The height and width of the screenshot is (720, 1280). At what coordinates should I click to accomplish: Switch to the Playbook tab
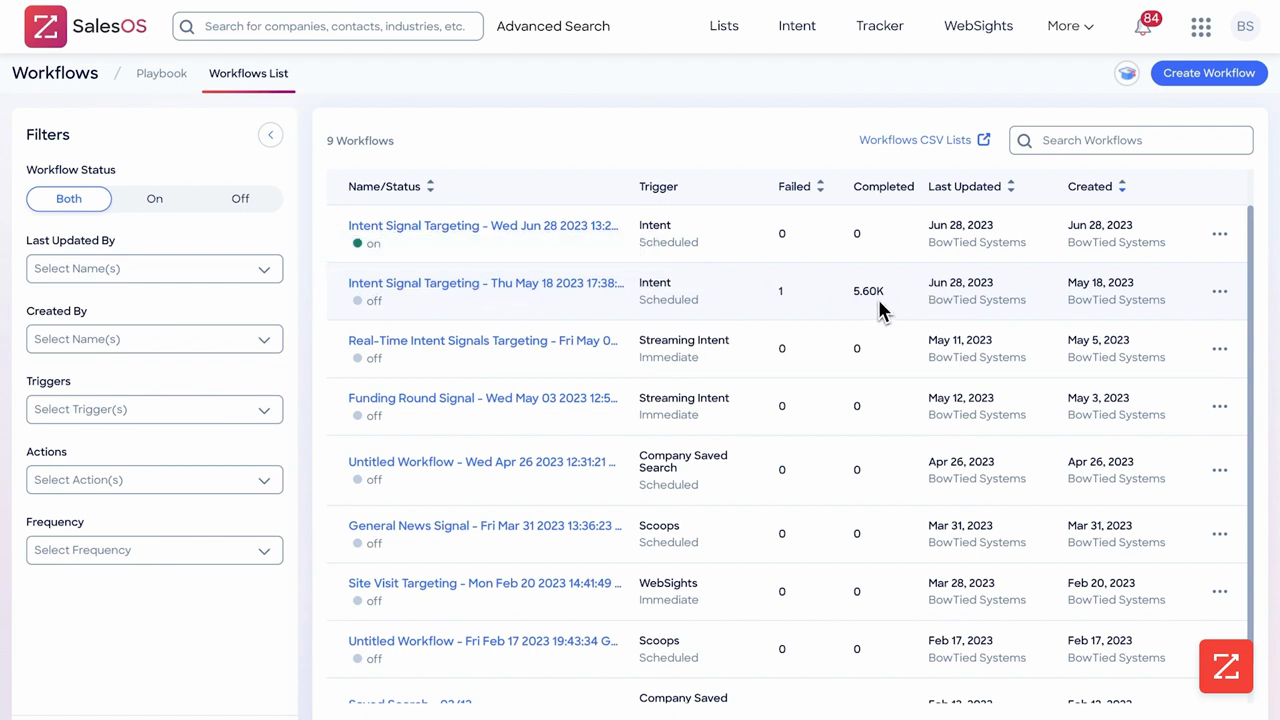161,73
